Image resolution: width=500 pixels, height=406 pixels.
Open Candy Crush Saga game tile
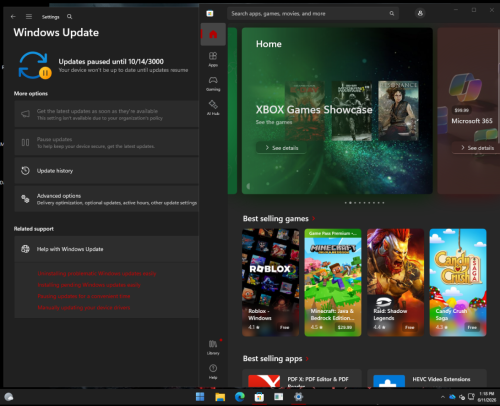458,282
